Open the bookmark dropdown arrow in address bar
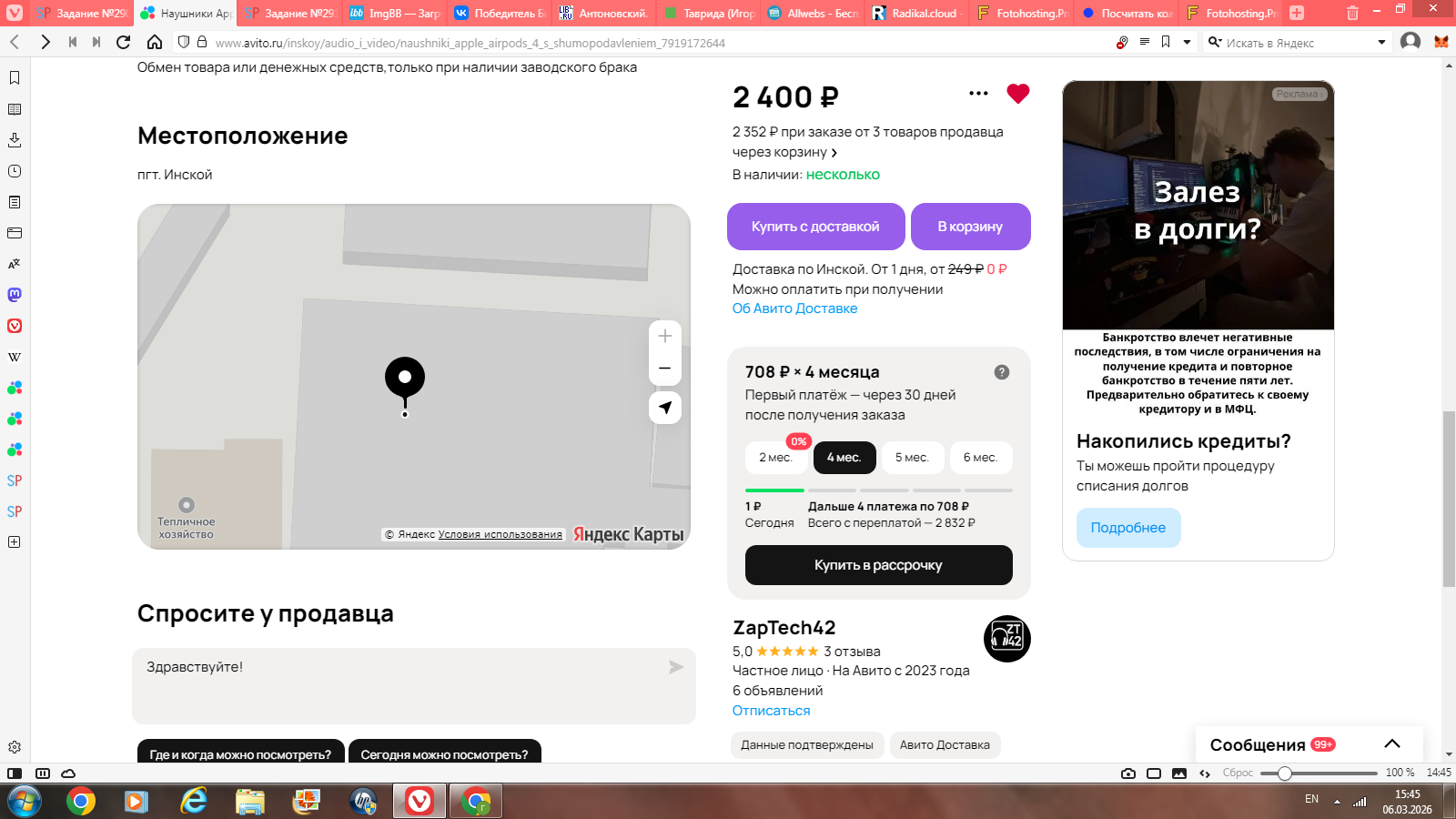The height and width of the screenshot is (819, 1456). [1188, 42]
